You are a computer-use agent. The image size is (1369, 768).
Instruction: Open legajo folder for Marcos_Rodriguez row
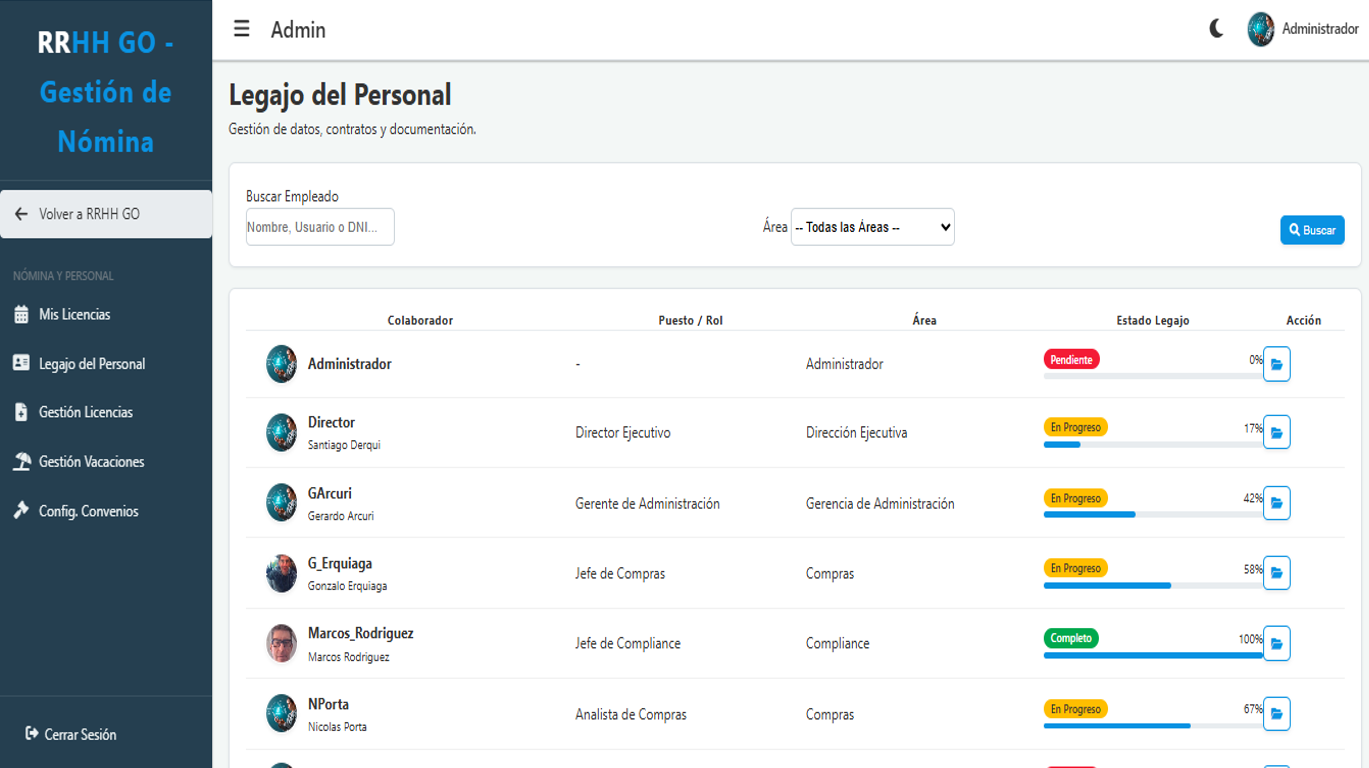point(1276,643)
